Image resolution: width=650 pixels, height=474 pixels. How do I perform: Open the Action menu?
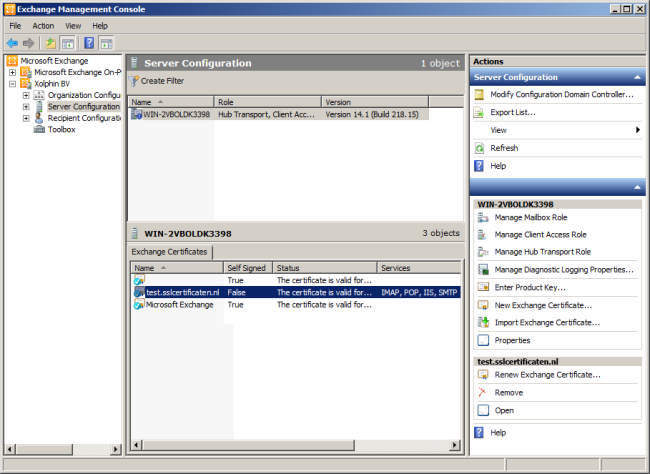[x=43, y=26]
